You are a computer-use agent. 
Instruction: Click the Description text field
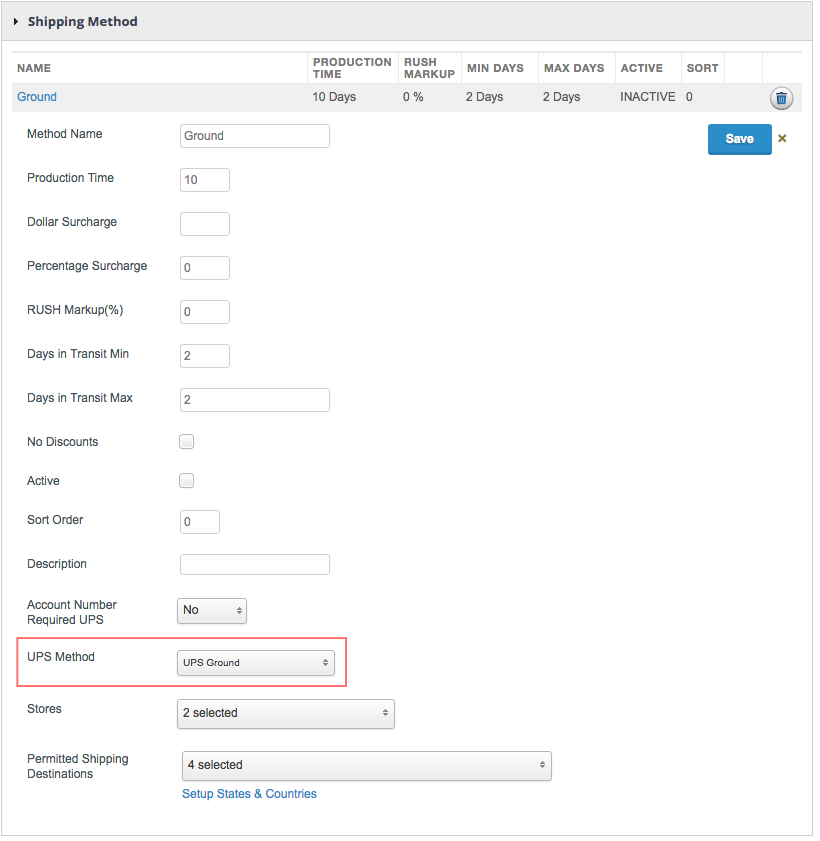255,565
